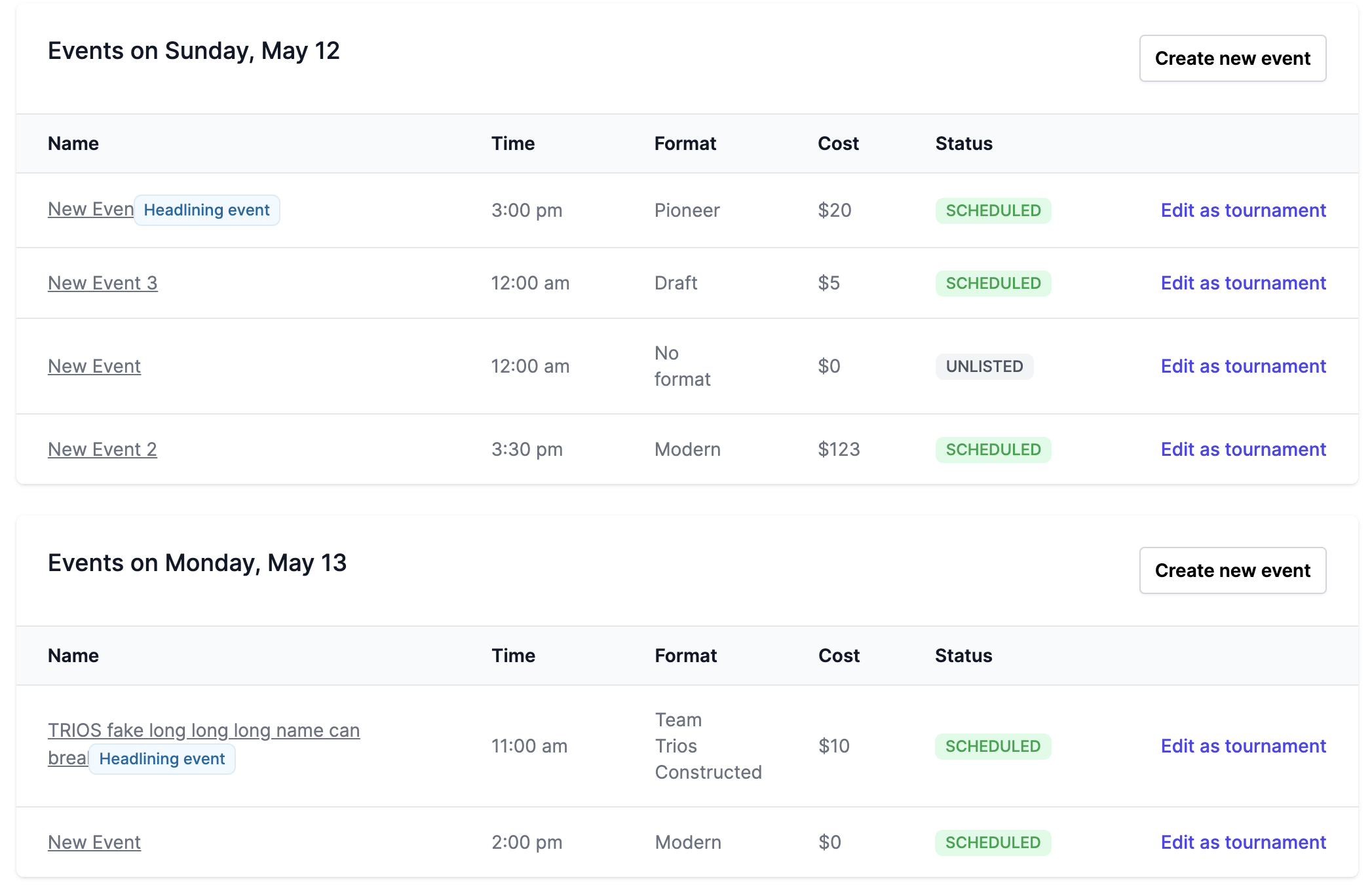Open the 12:00 am unlisted New Event link
Screen dimensions: 1372x892
94,366
